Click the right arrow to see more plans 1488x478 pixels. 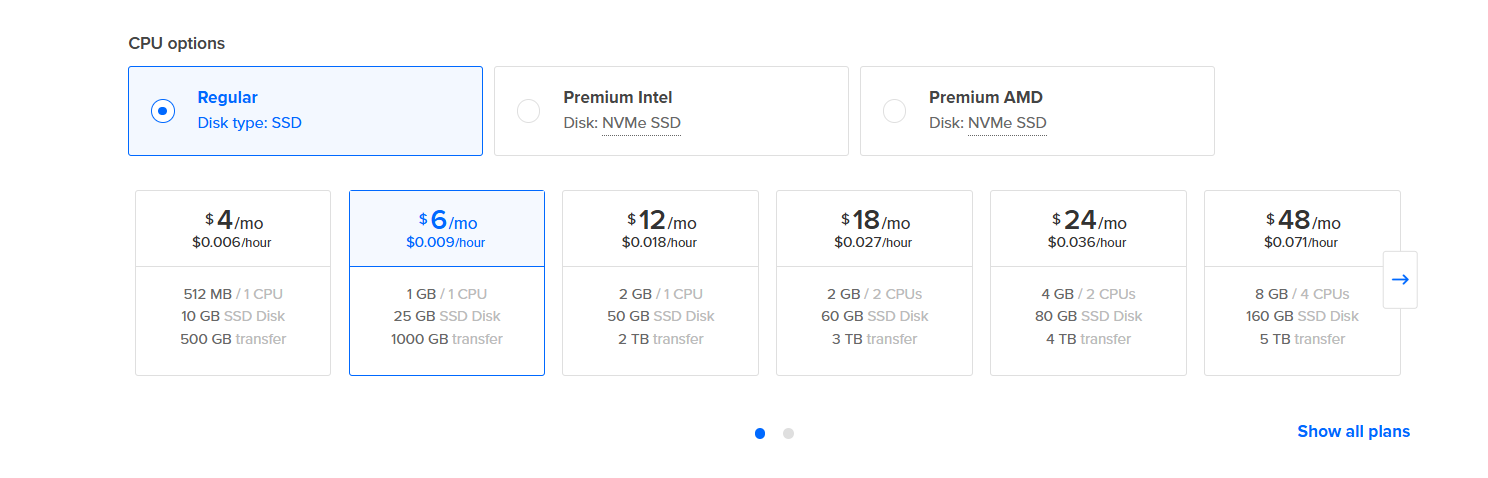[x=1400, y=280]
